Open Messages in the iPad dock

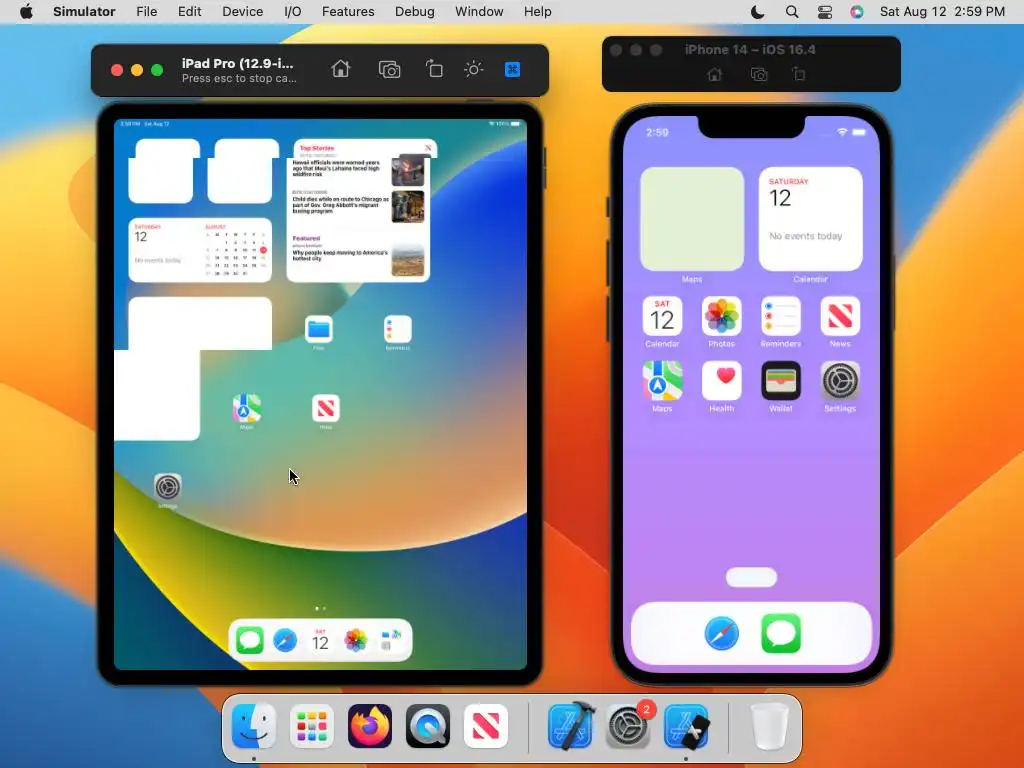249,641
